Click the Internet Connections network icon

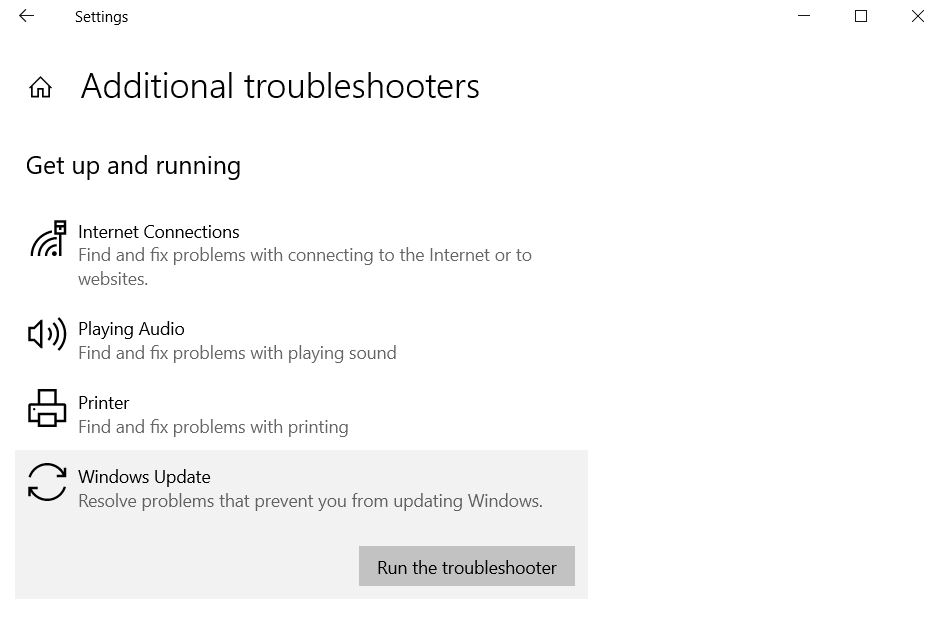[x=48, y=239]
